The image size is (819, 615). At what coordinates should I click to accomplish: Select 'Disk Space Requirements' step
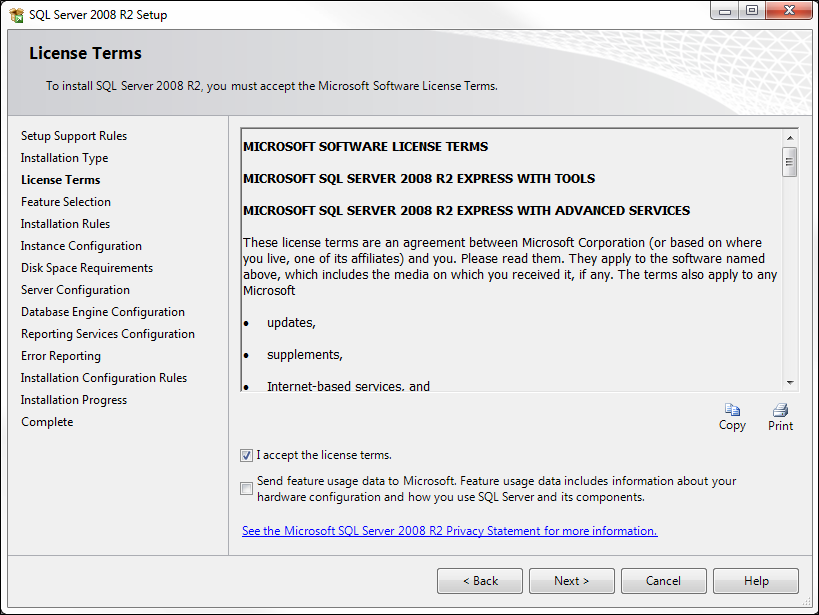pyautogui.click(x=87, y=268)
